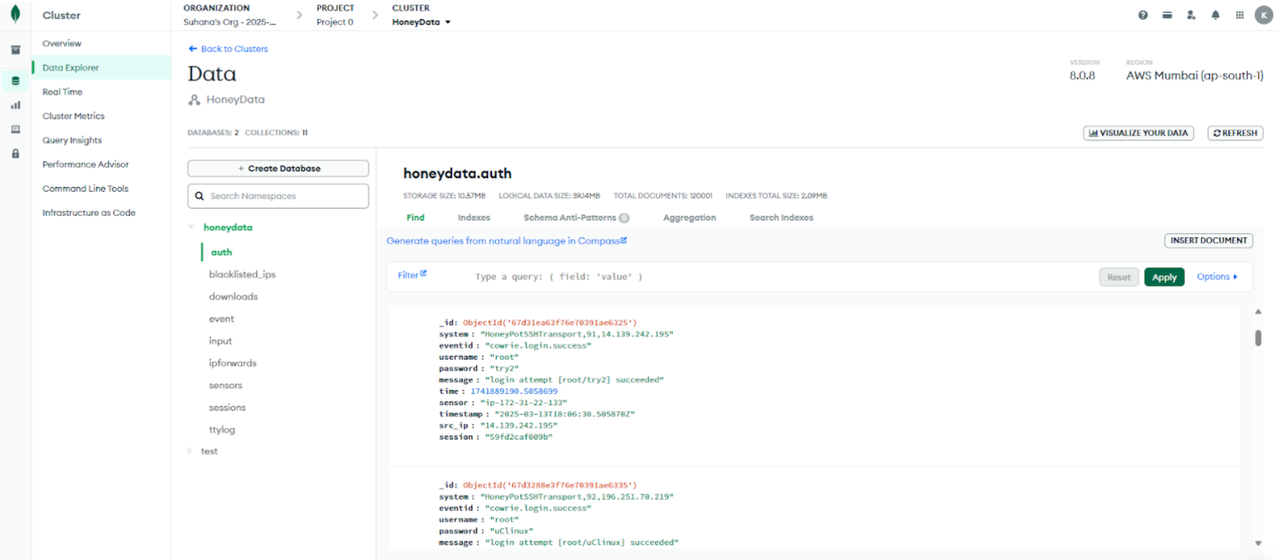Click the Filter link
This screenshot has width=1280, height=560.
[412, 275]
